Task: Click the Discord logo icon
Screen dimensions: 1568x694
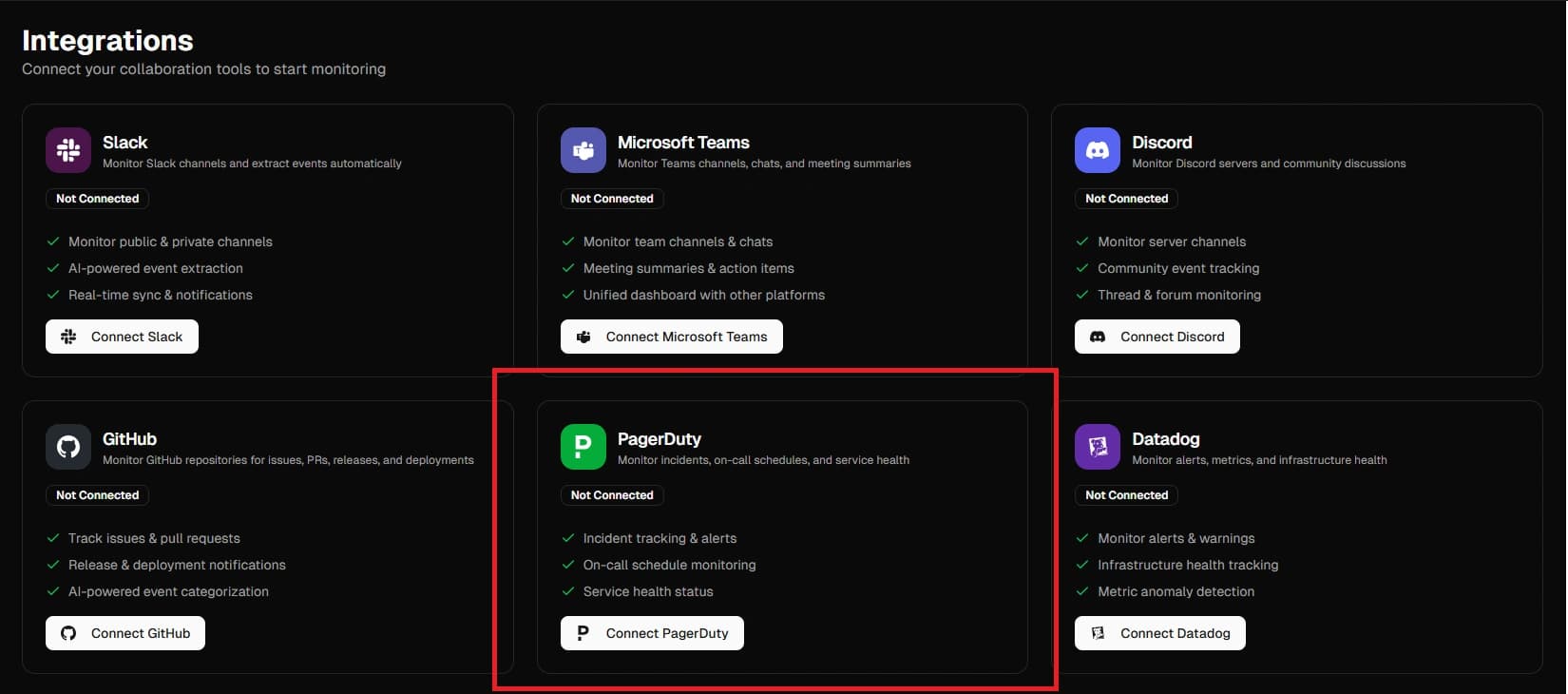Action: point(1098,150)
